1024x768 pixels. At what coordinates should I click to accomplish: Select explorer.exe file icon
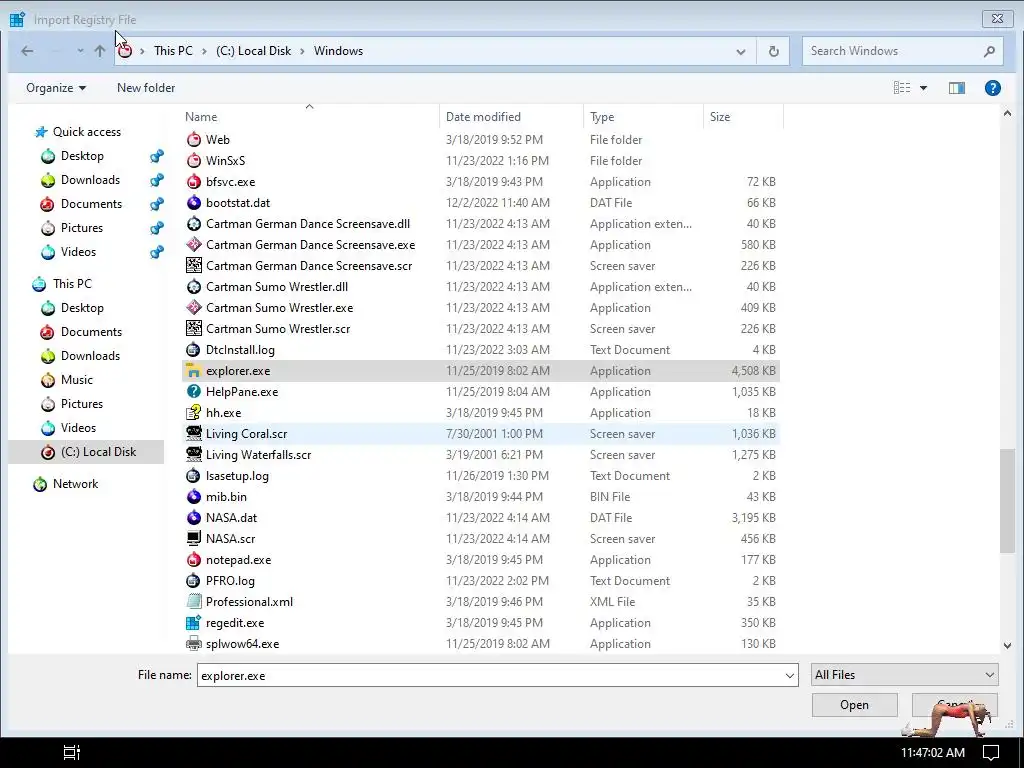(194, 371)
